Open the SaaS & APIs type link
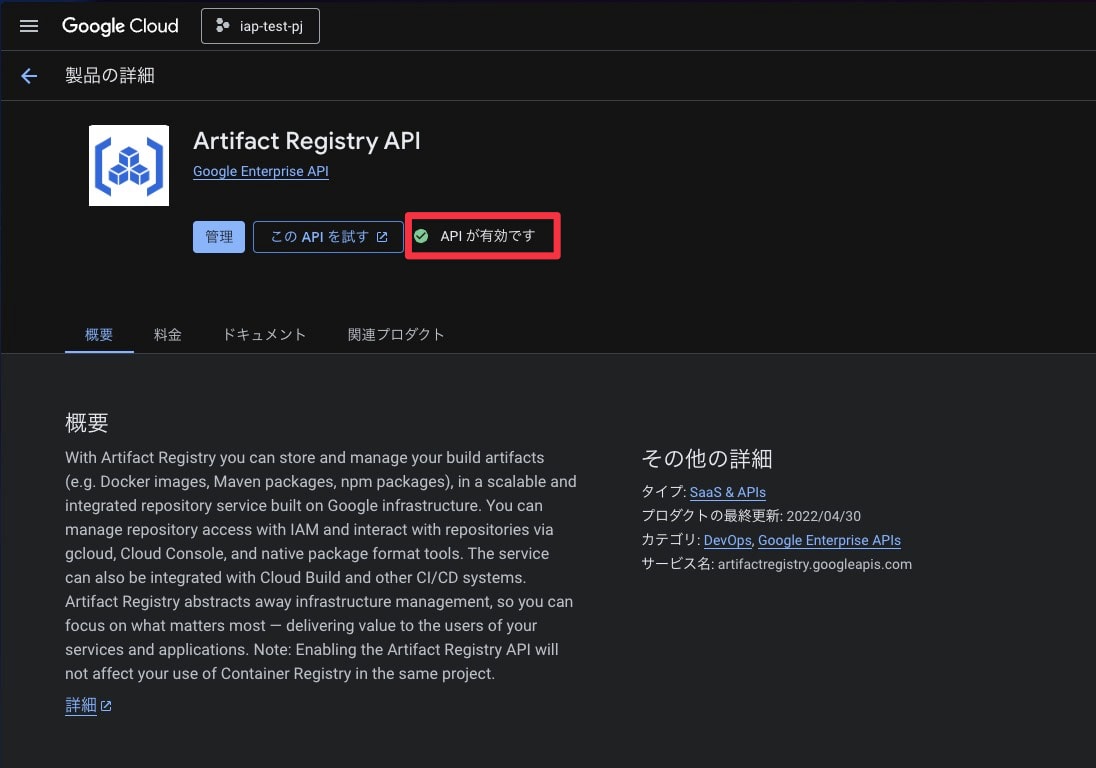Viewport: 1096px width, 768px height. click(x=728, y=492)
